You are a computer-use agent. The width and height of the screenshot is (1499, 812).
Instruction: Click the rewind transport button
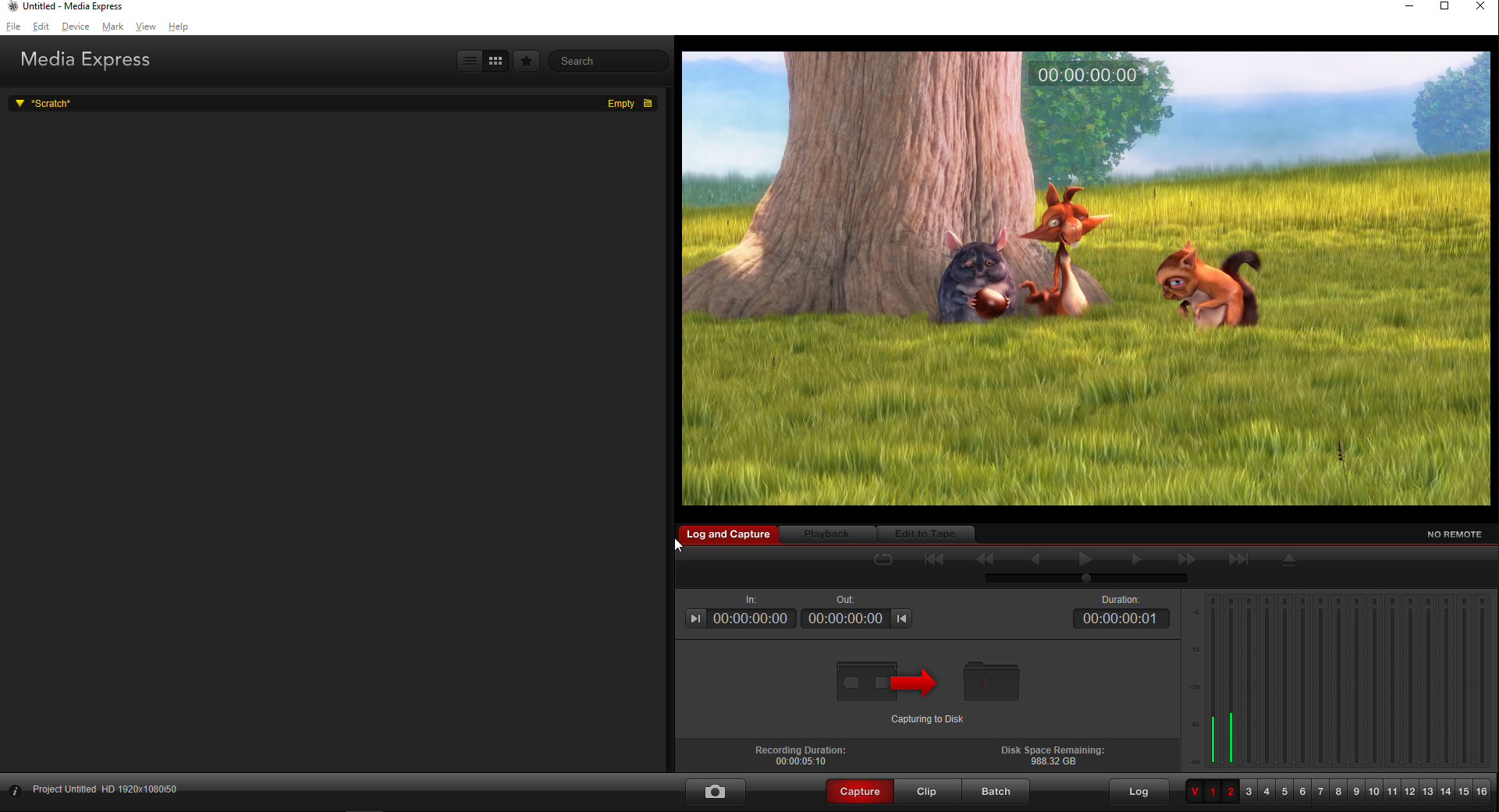click(985, 559)
